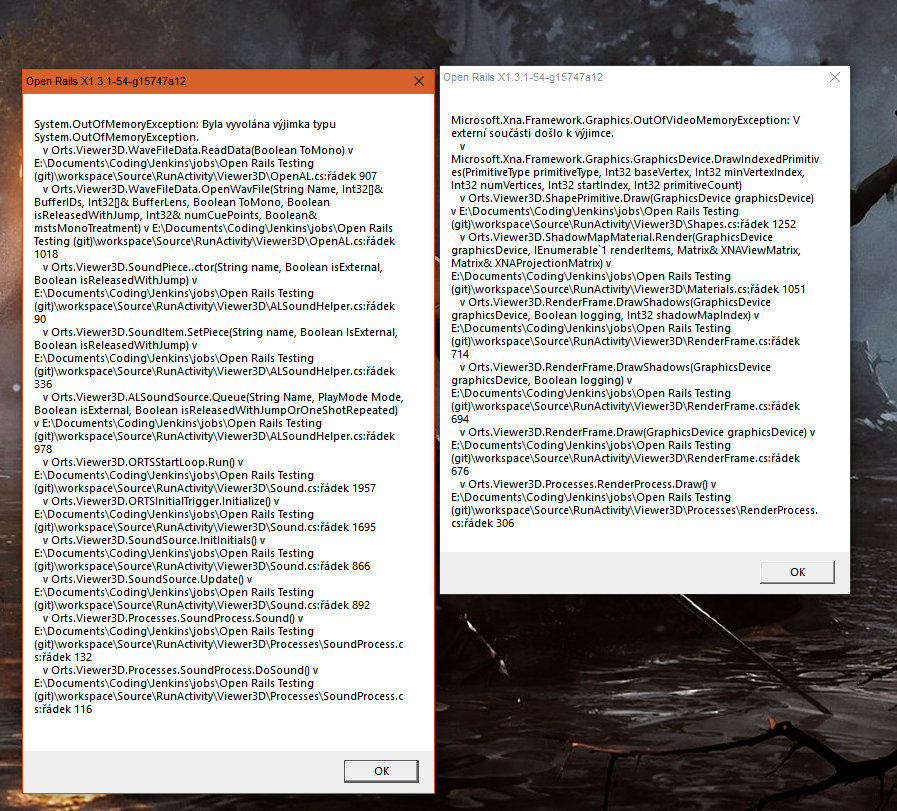Click the line 'v Orts.Viewer3D.WaveFileData.ReadData(Boolean ToMono) v'
The image size is (897, 811).
pyautogui.click(x=198, y=150)
